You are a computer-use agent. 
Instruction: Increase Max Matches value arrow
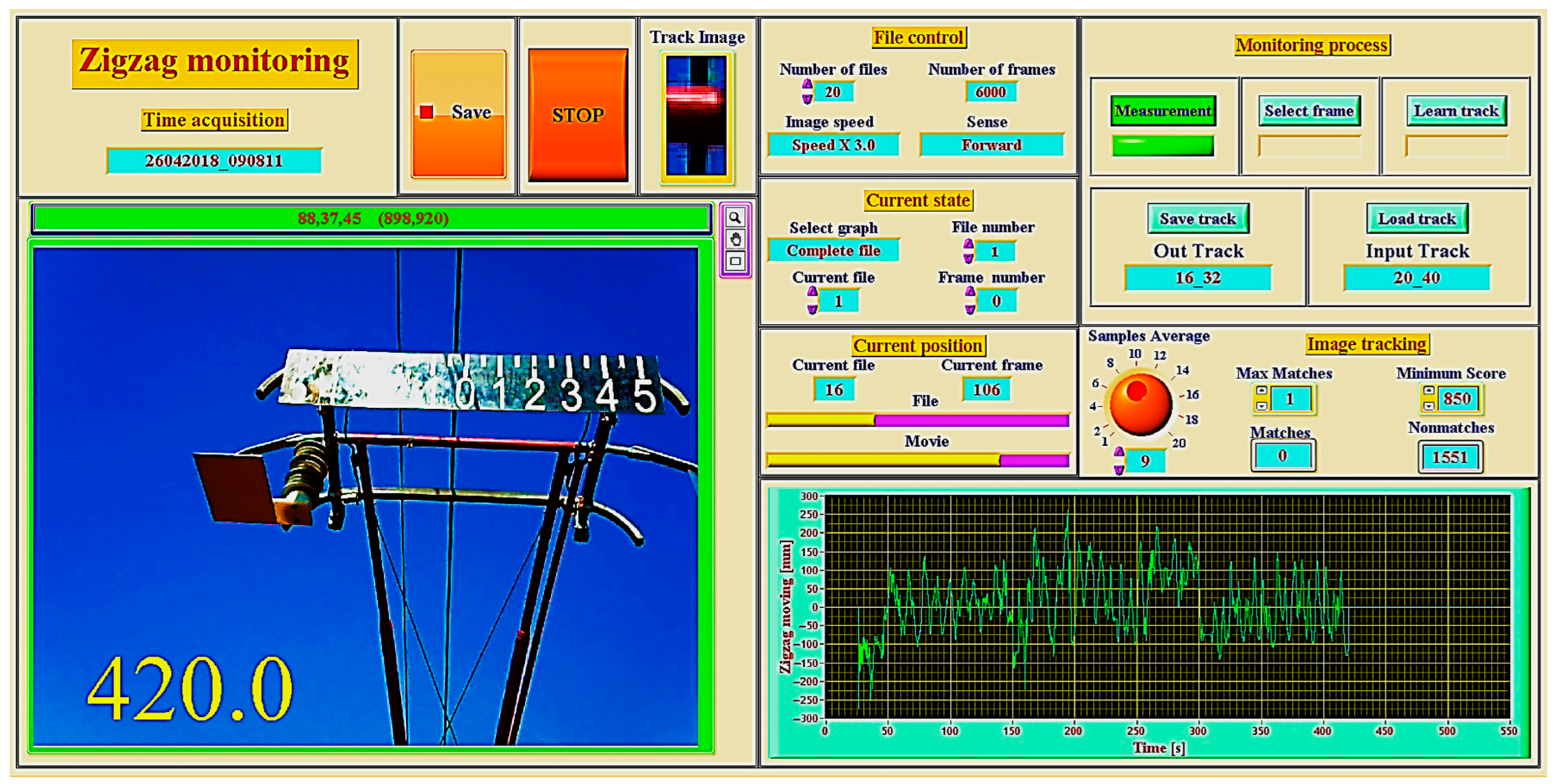[x=1262, y=391]
